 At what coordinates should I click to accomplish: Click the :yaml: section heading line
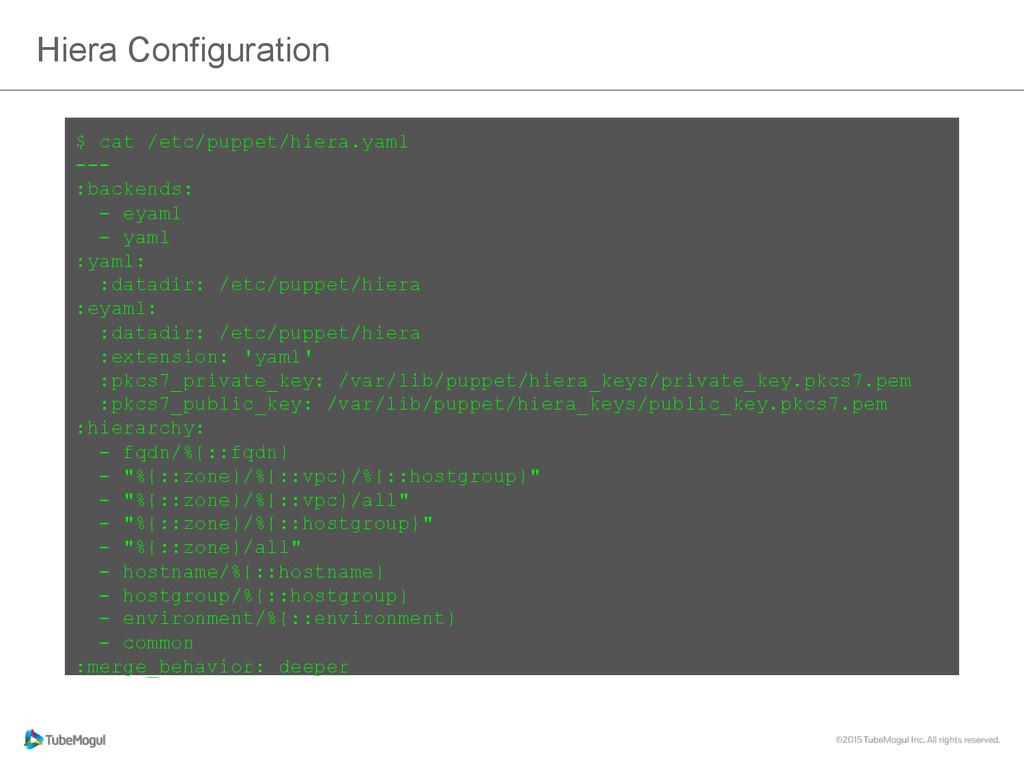pos(111,261)
